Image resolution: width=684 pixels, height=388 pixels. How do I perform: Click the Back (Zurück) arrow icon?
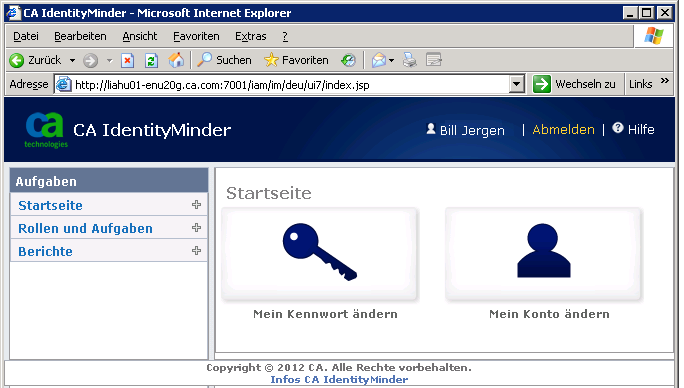[x=17, y=60]
